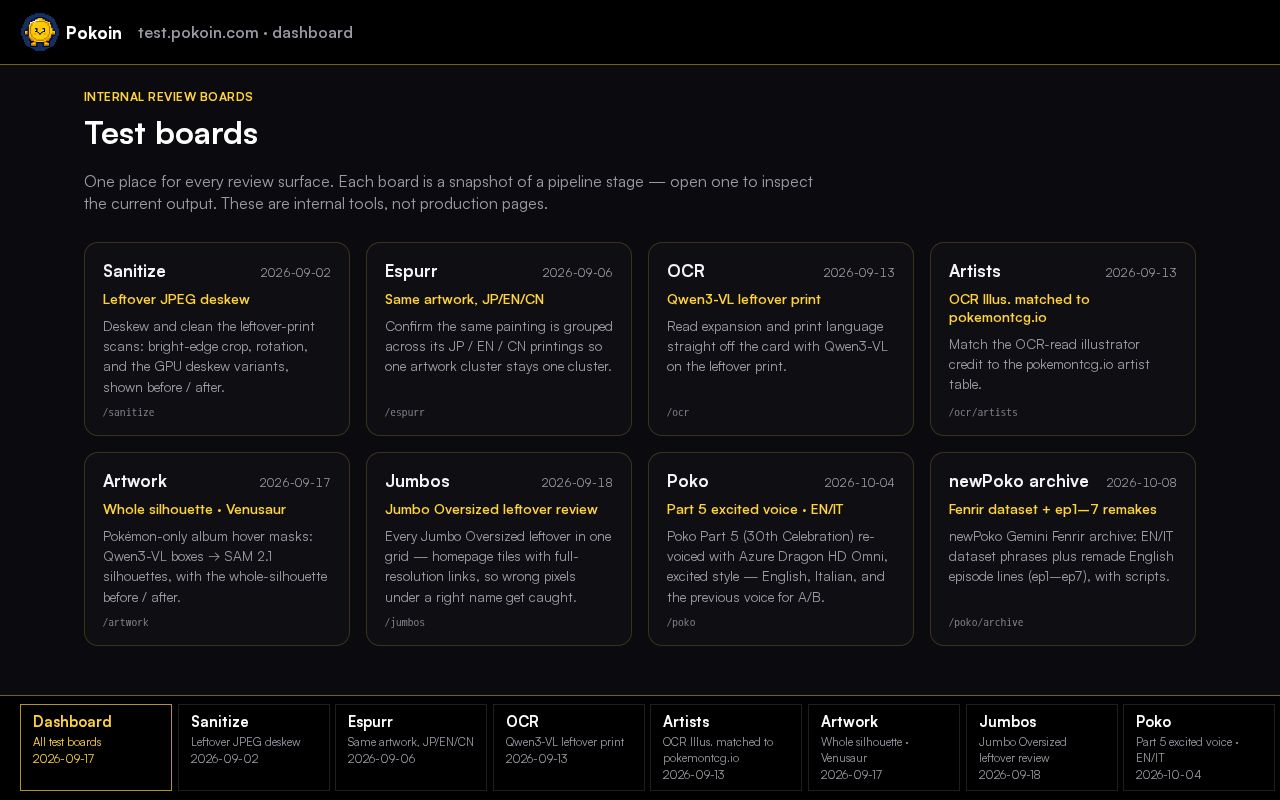Click the 2026-09-02 date on Sanitize card
This screenshot has width=1280, height=800.
(x=295, y=272)
